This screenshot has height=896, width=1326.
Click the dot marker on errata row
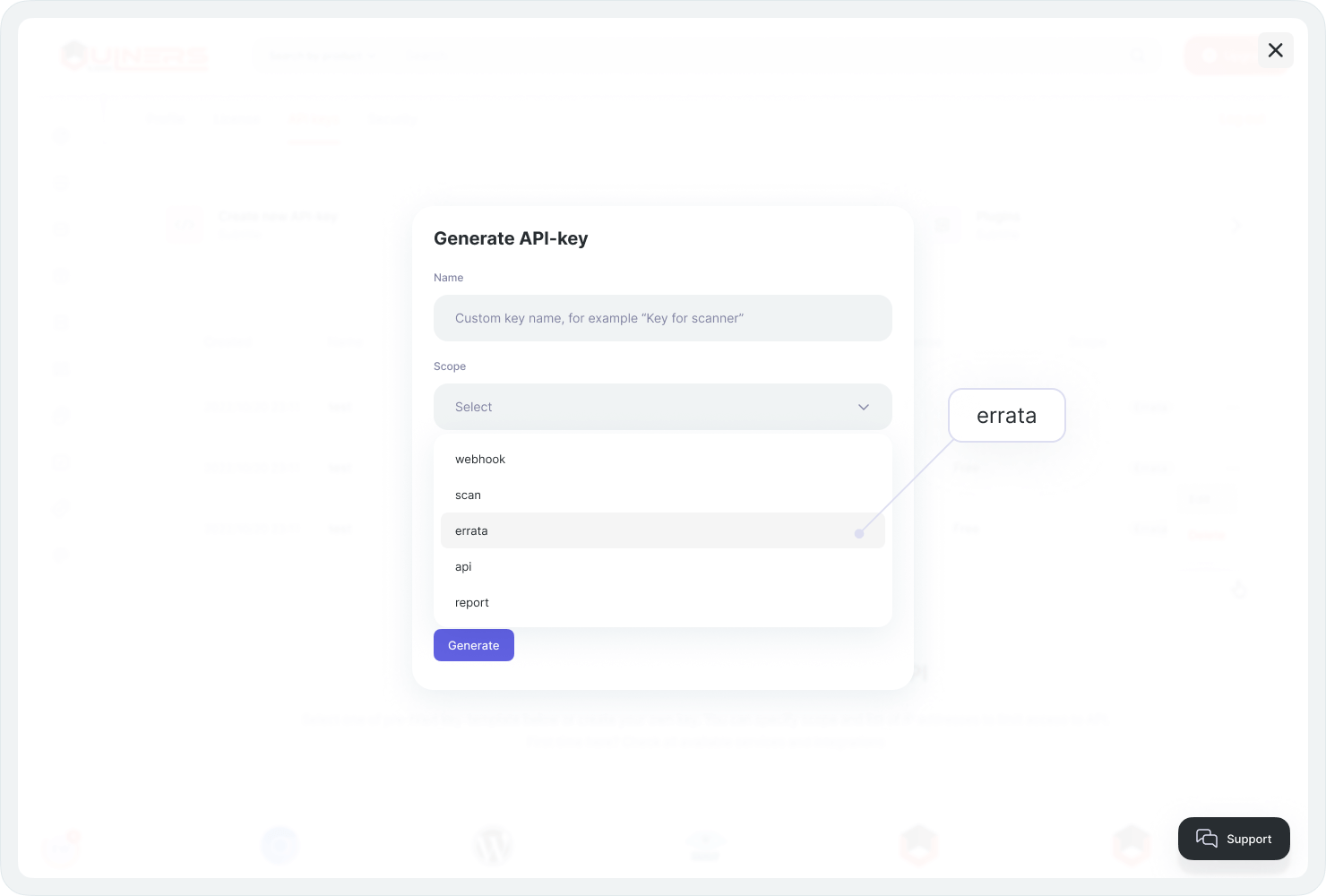tap(859, 534)
